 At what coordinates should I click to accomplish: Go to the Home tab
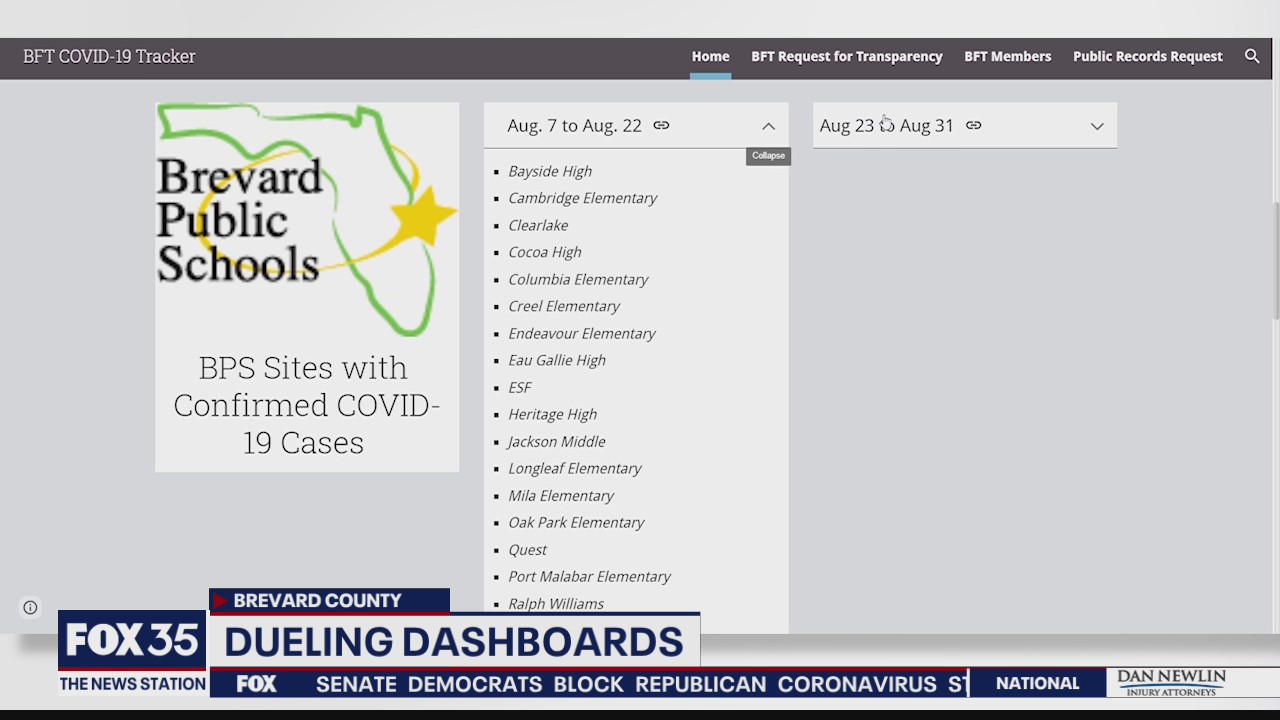pyautogui.click(x=710, y=56)
